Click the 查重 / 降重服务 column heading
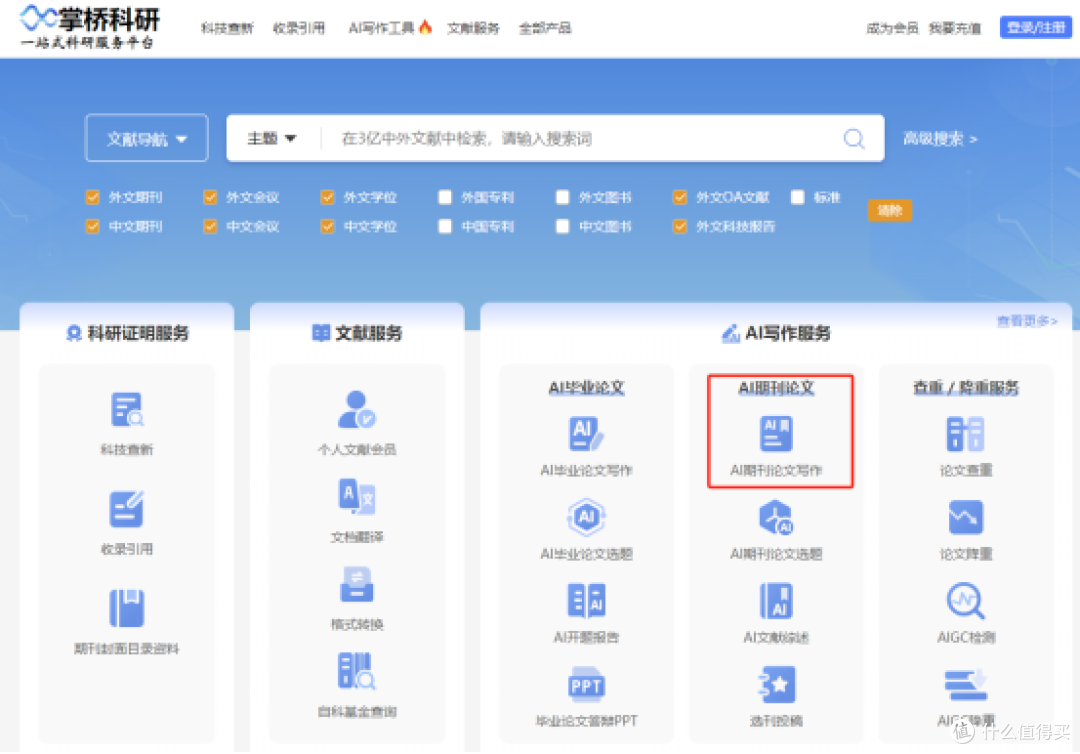The image size is (1080, 754). coord(966,388)
